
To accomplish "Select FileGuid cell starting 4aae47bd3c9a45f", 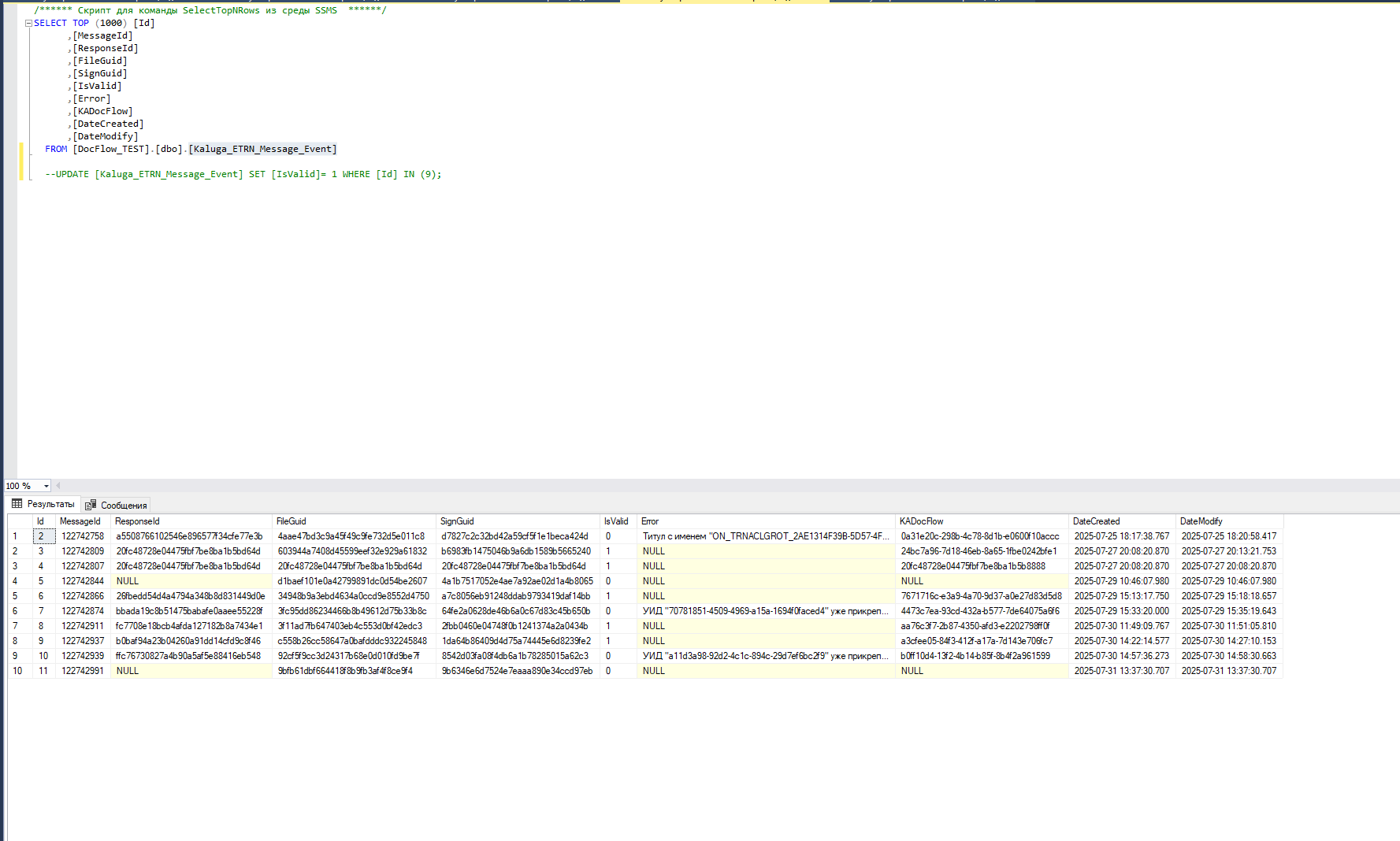I will [x=354, y=536].
